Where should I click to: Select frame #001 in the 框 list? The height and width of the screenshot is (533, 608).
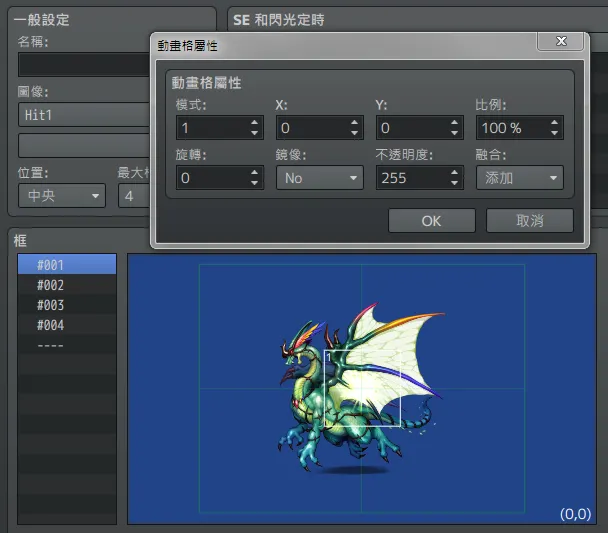(x=67, y=265)
